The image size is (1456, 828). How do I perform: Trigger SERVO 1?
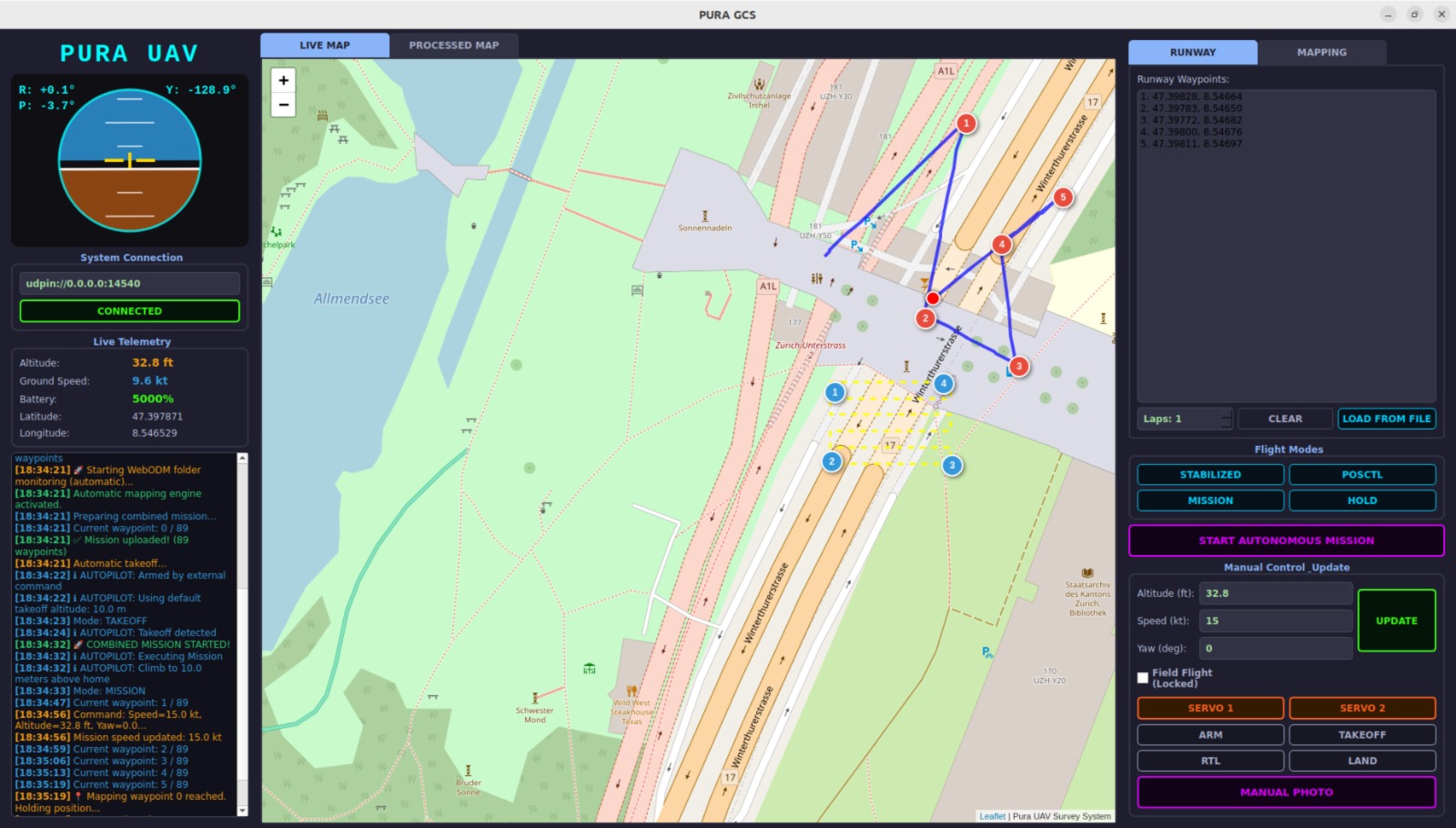point(1210,708)
